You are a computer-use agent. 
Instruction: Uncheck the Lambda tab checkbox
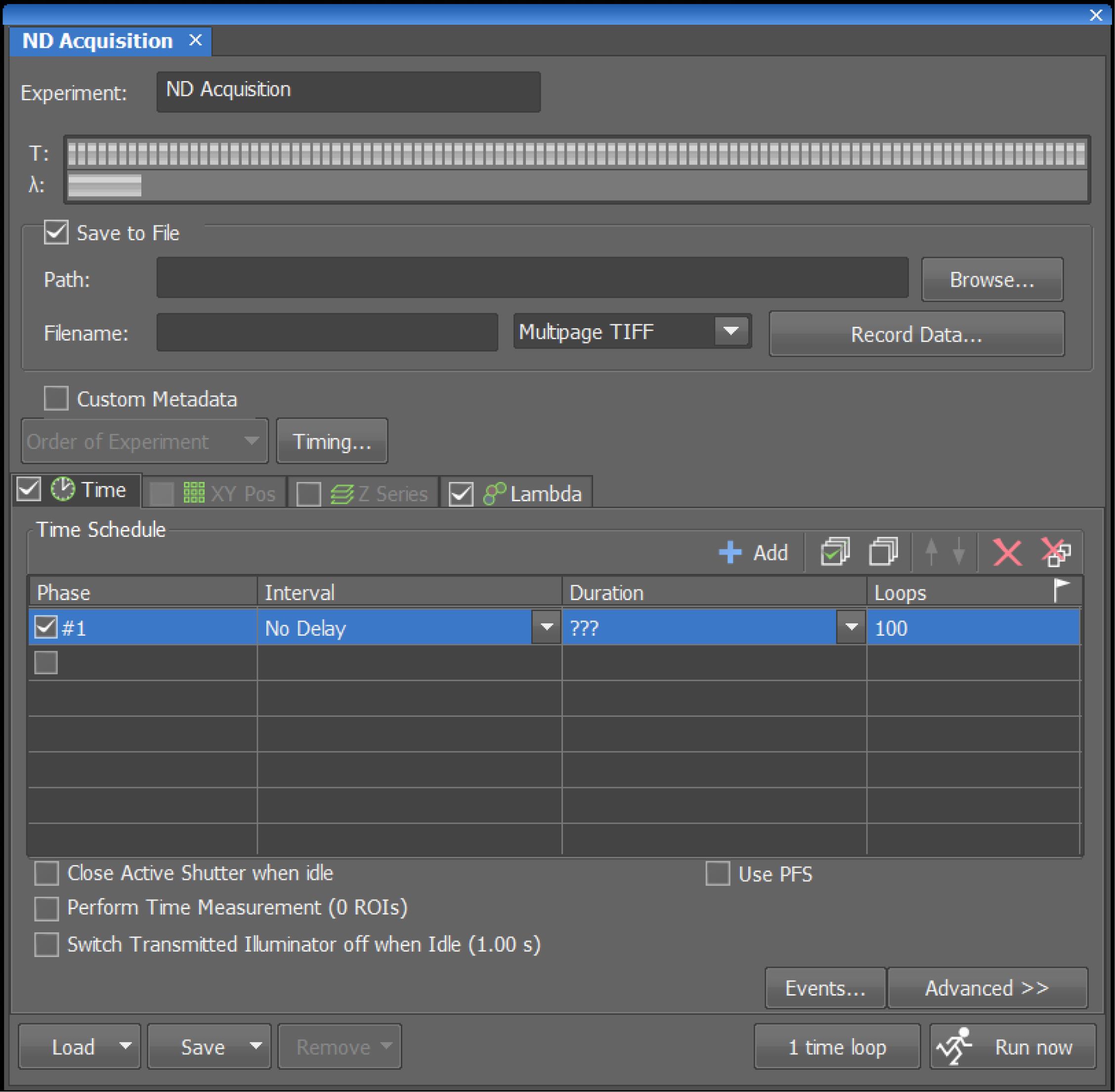[x=461, y=494]
